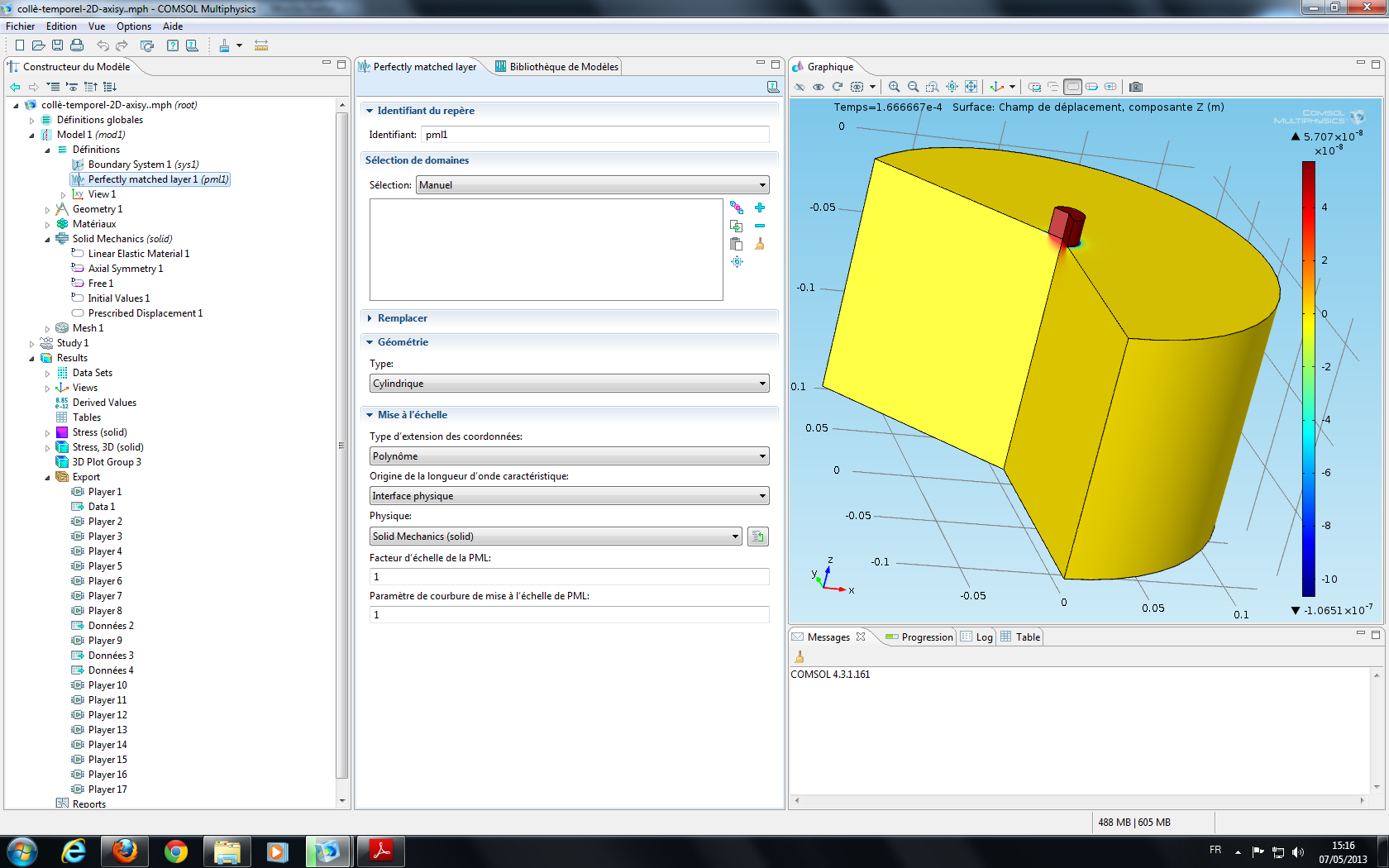Toggle the active rounded-rectangle selection mode button
The height and width of the screenshot is (868, 1389).
tap(1072, 87)
